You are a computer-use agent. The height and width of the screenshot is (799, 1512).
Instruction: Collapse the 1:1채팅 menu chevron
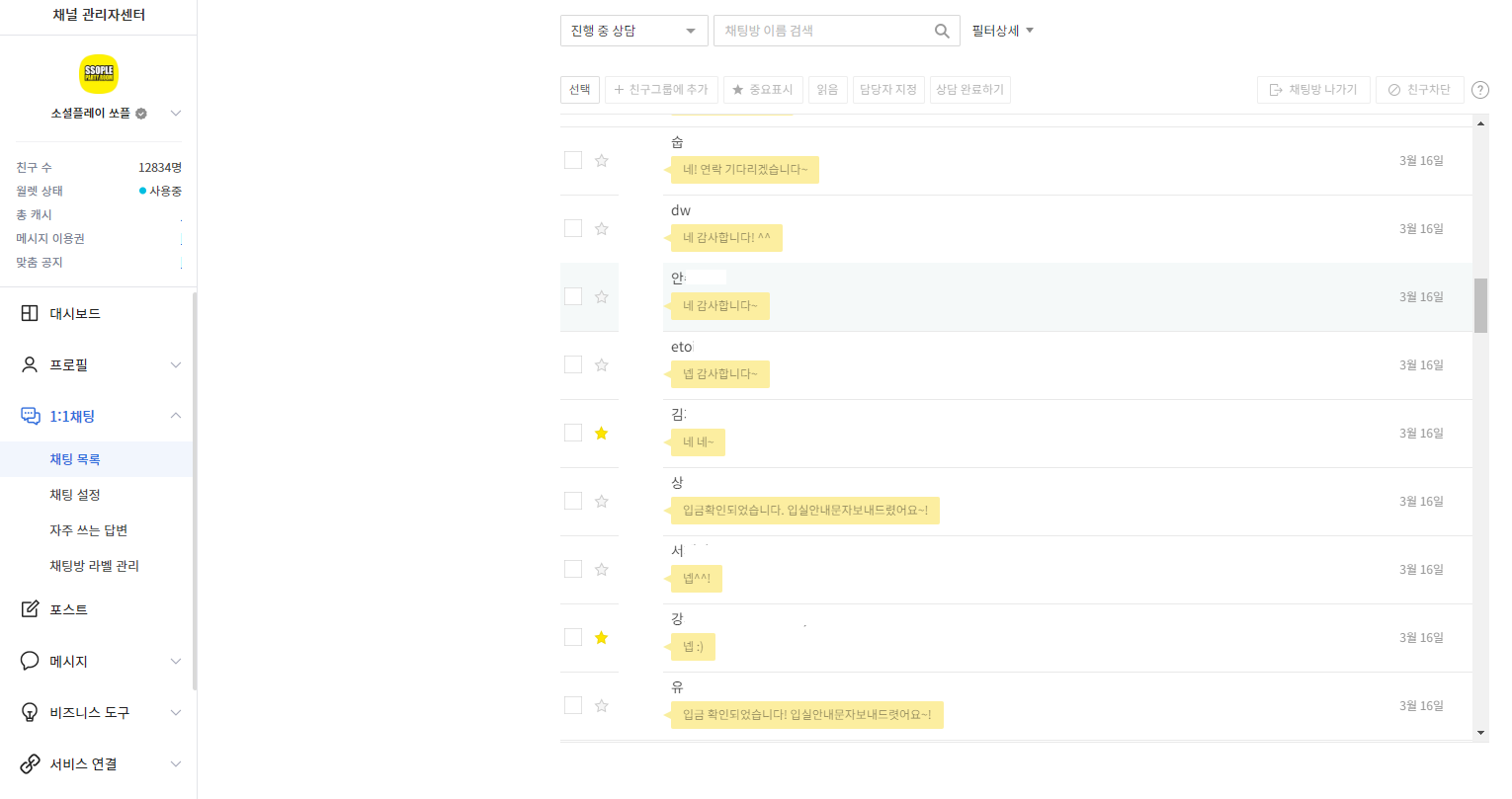pos(175,416)
